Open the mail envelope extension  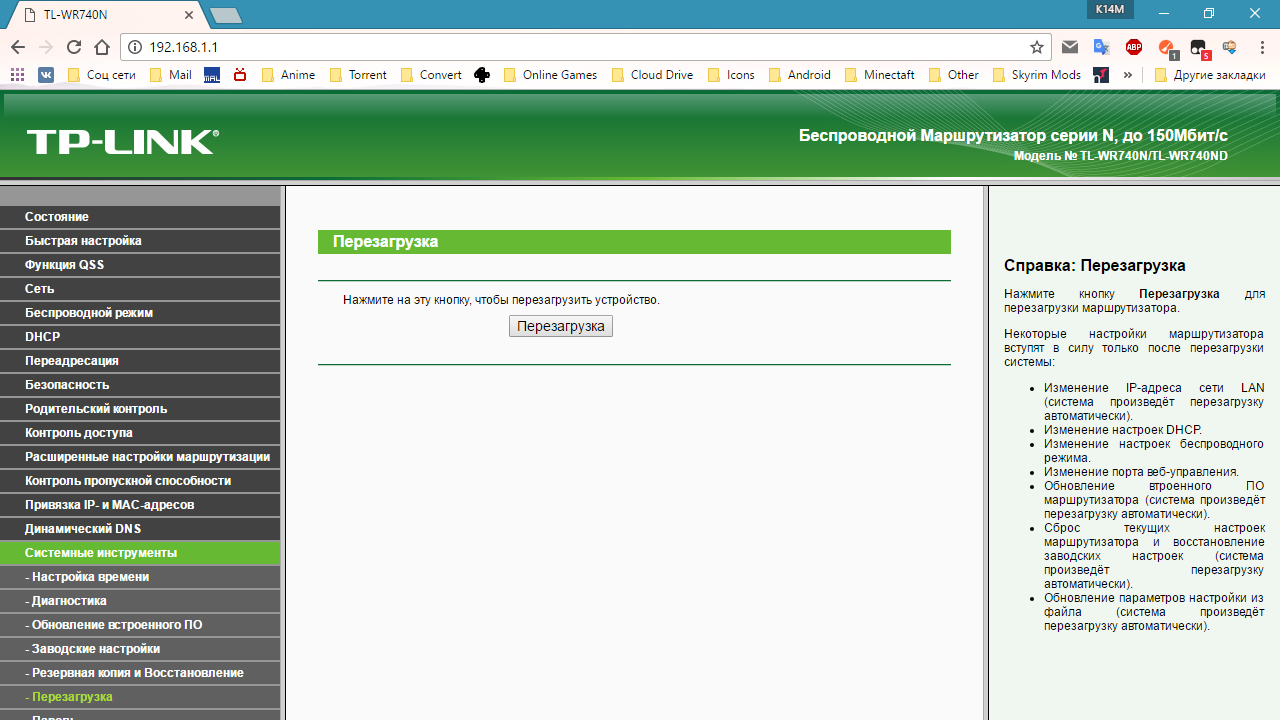pyautogui.click(x=1070, y=47)
